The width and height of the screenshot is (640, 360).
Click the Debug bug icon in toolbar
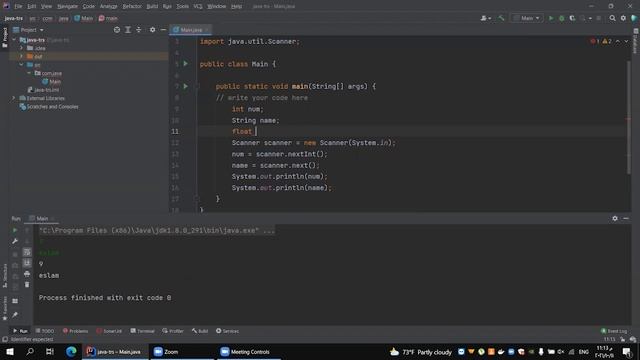pyautogui.click(x=562, y=18)
